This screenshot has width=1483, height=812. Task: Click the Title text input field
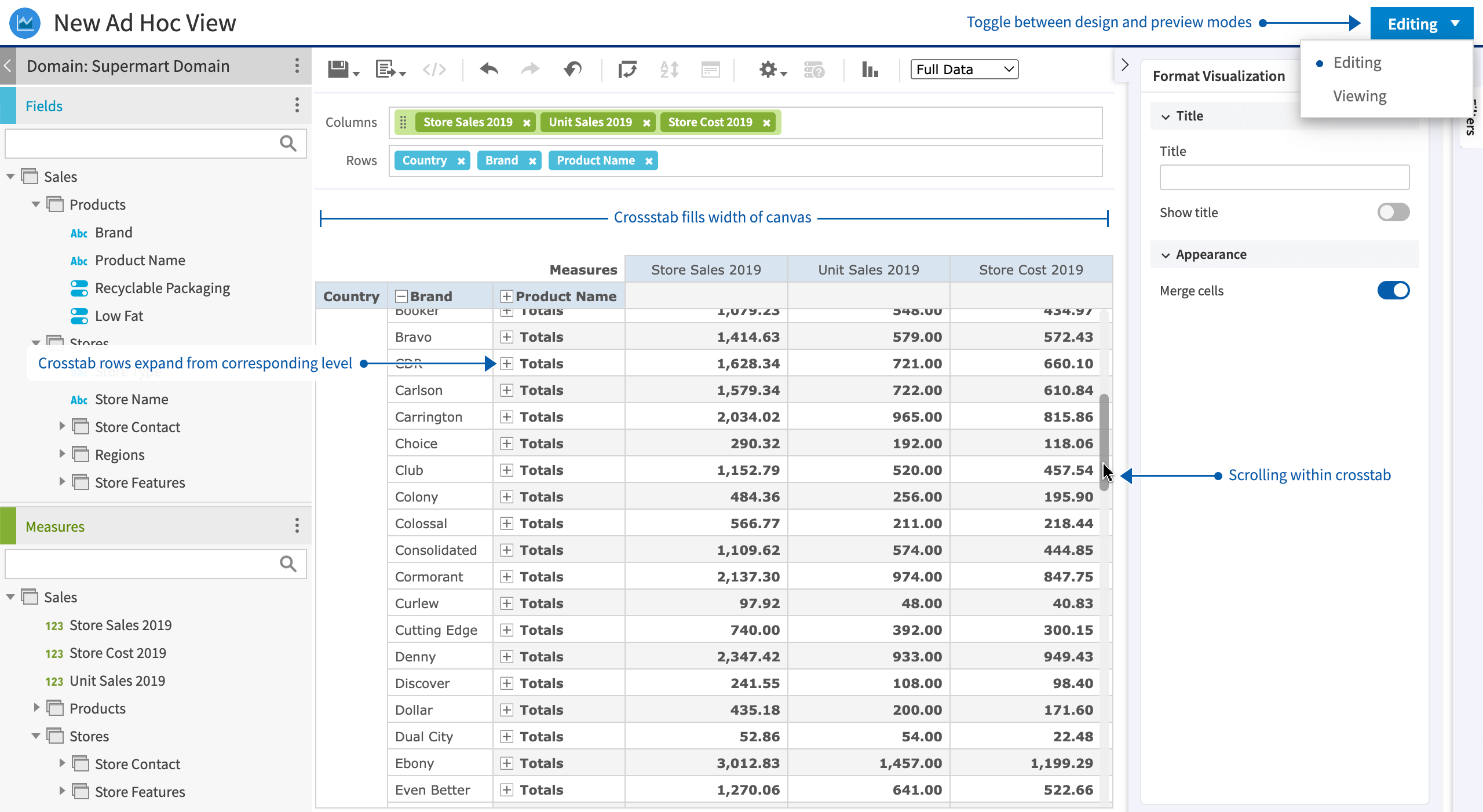(1284, 177)
